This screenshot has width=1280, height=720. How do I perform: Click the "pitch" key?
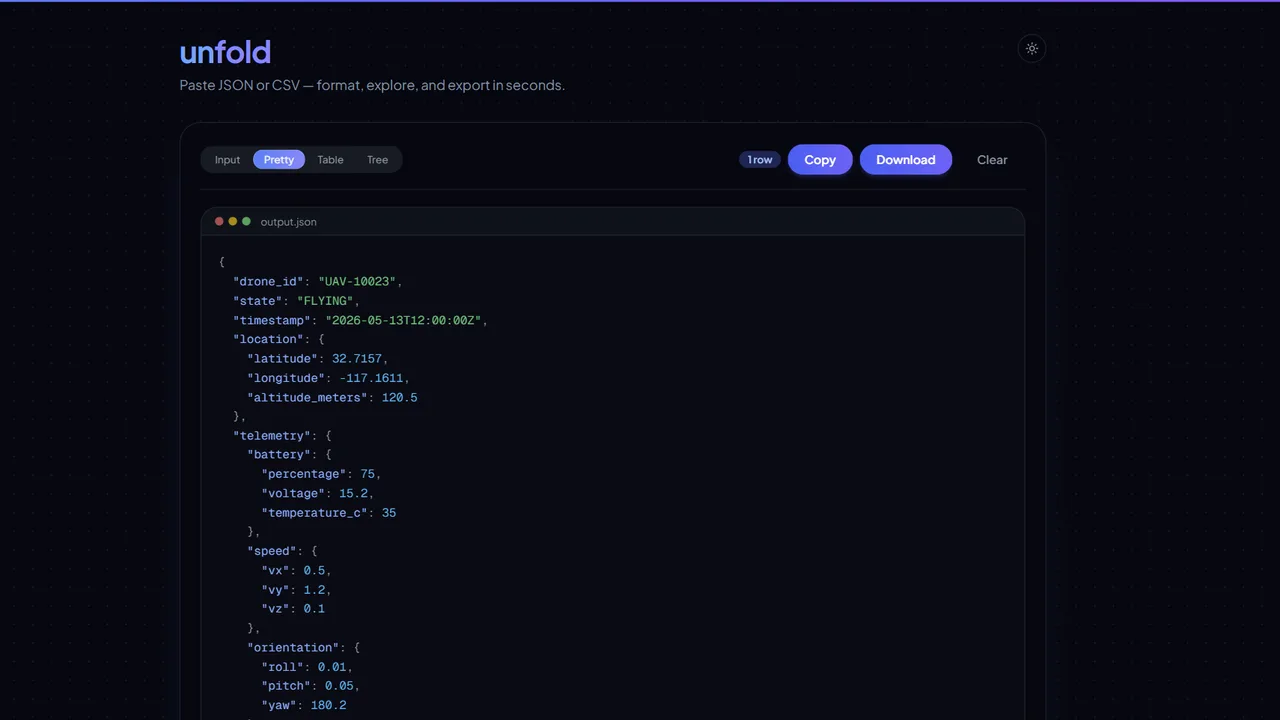(x=286, y=686)
